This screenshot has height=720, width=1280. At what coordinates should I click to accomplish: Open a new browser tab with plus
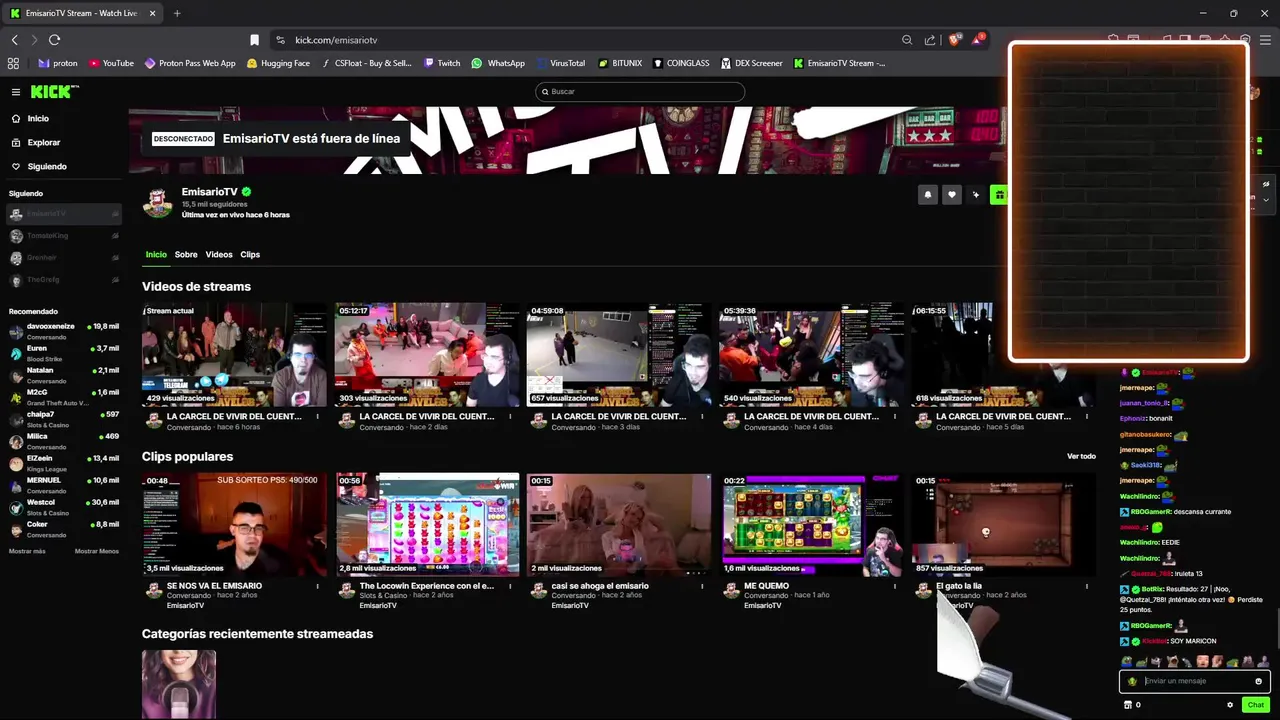tap(177, 13)
